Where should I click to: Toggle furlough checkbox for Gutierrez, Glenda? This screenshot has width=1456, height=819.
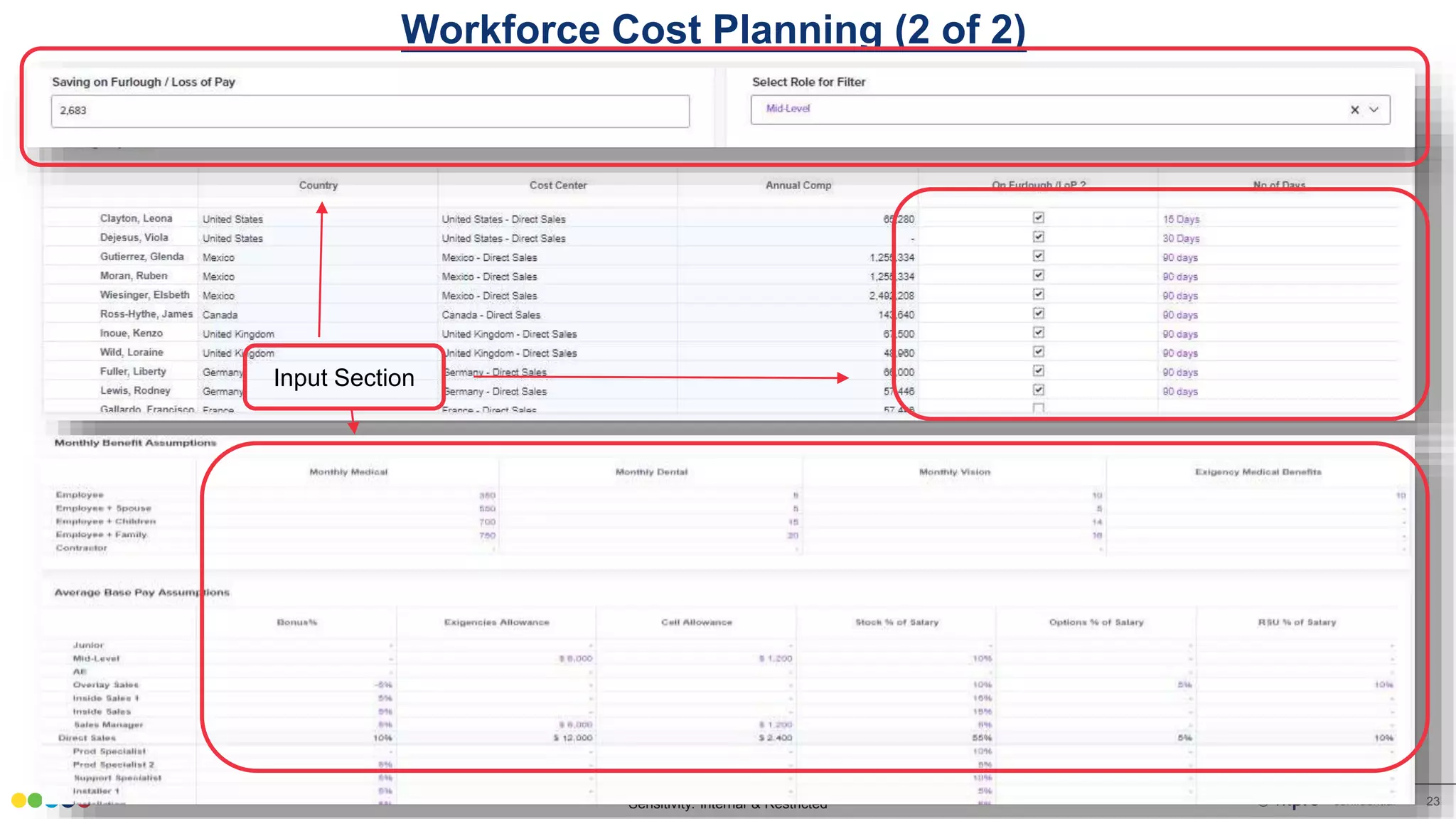1038,256
